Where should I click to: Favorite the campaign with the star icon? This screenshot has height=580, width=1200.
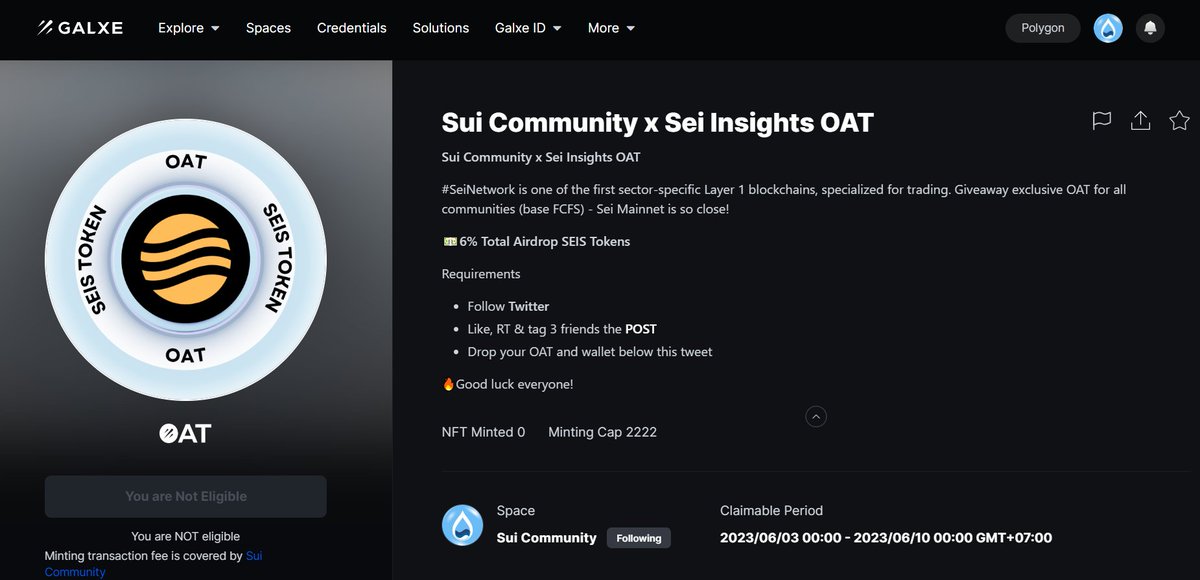click(x=1179, y=120)
